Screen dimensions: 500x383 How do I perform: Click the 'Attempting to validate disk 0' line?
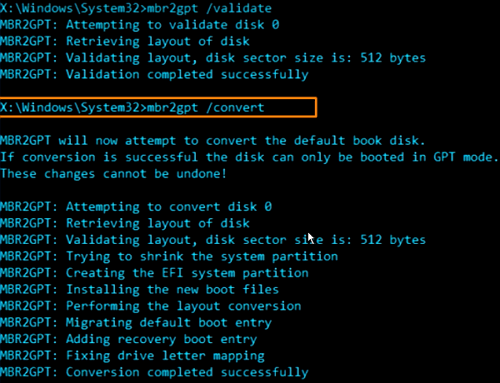(140, 25)
